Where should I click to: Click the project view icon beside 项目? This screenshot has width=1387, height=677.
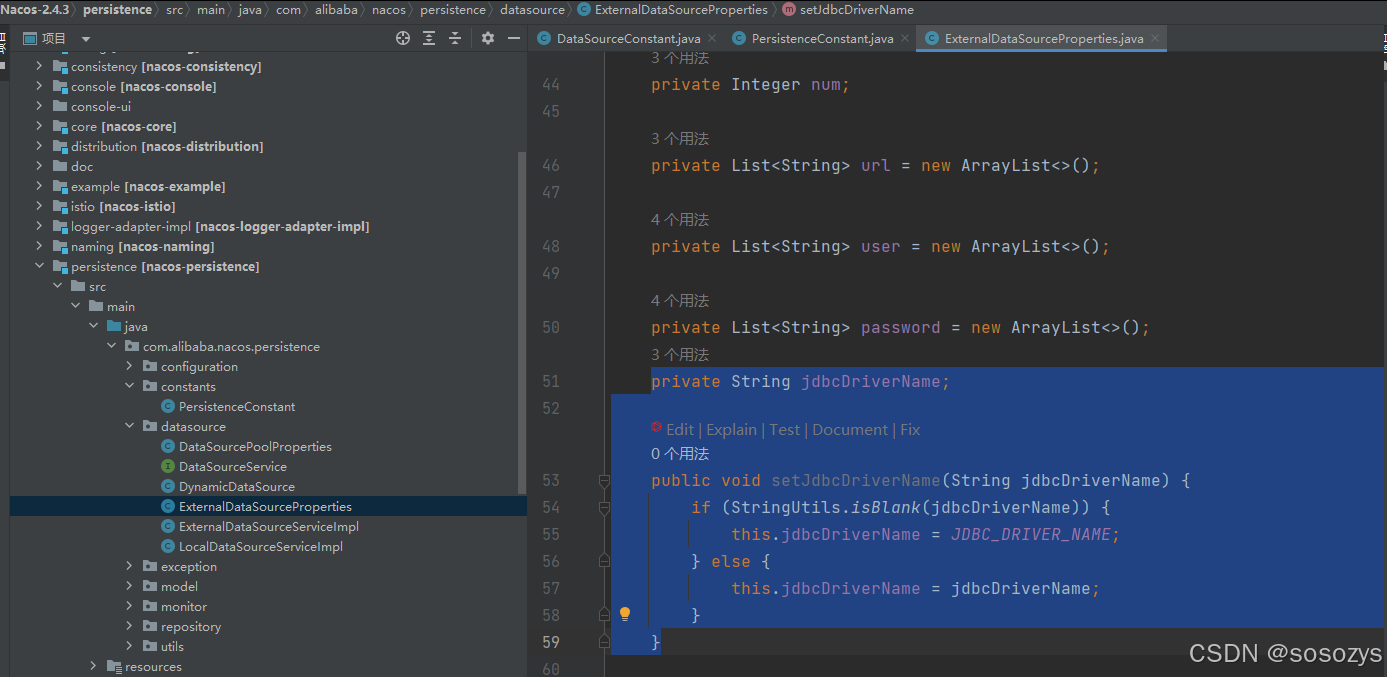click(x=30, y=38)
